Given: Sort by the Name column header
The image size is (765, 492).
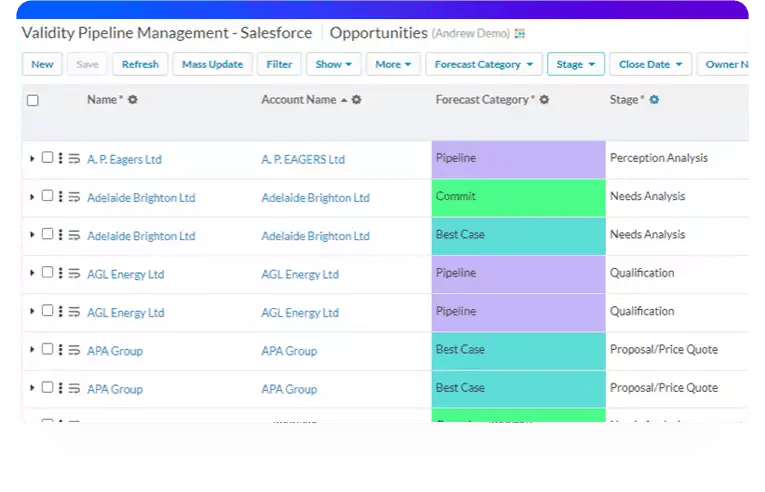Looking at the screenshot, I should point(104,100).
